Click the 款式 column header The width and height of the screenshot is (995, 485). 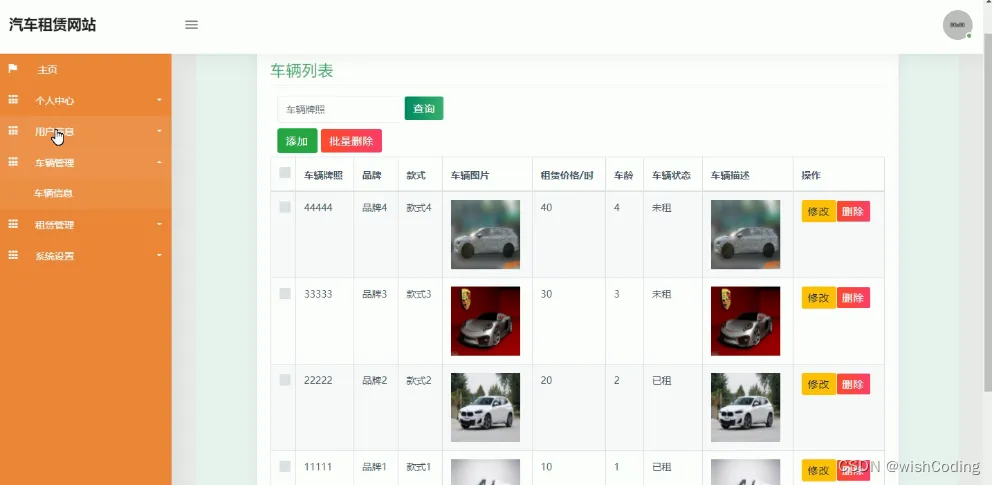point(416,175)
